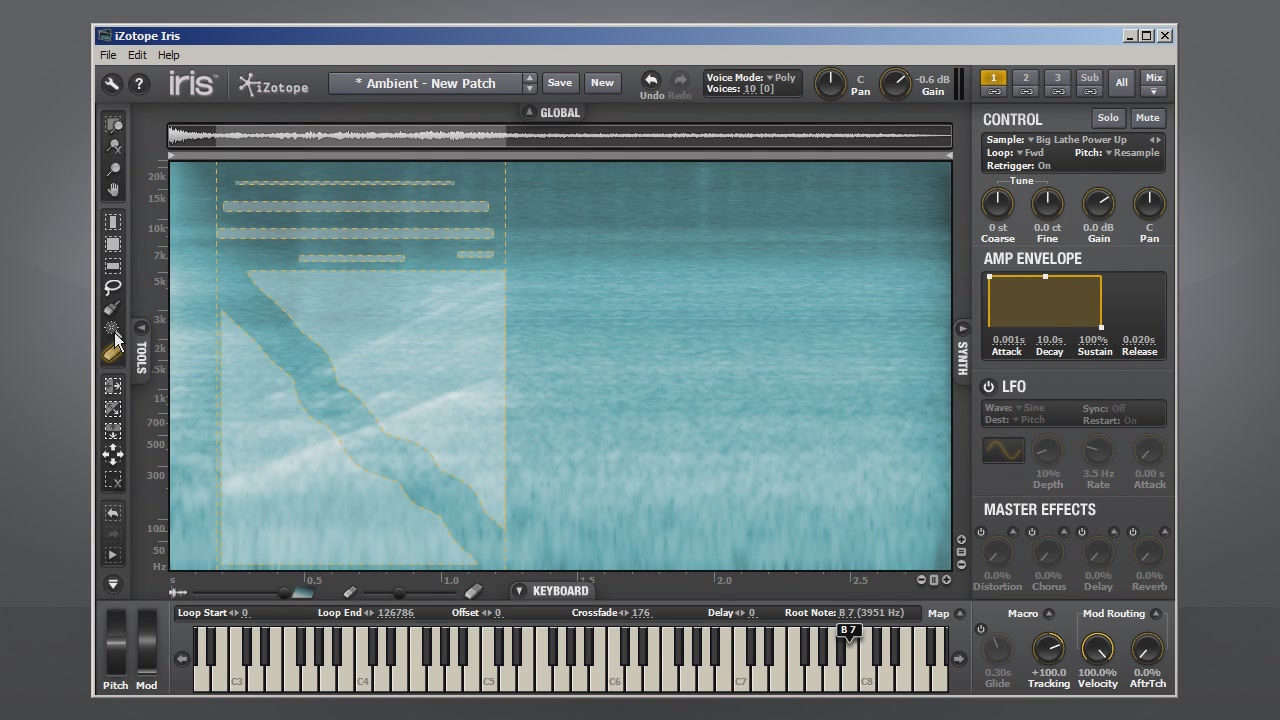Step patch selector arrows next to patch name
Screen dimensions: 1280x720
530,83
